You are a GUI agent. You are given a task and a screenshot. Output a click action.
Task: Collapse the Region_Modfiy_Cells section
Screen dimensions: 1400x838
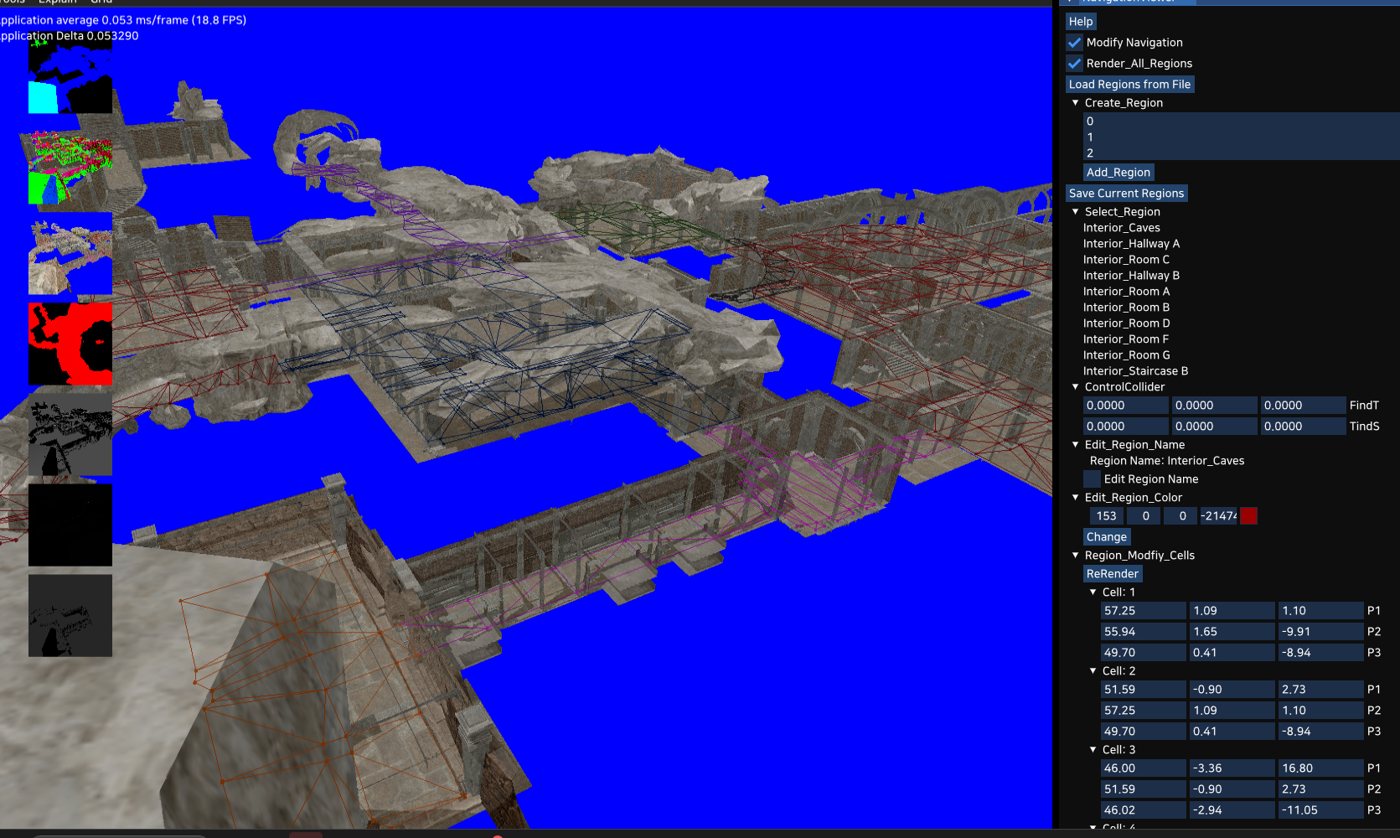1075,555
